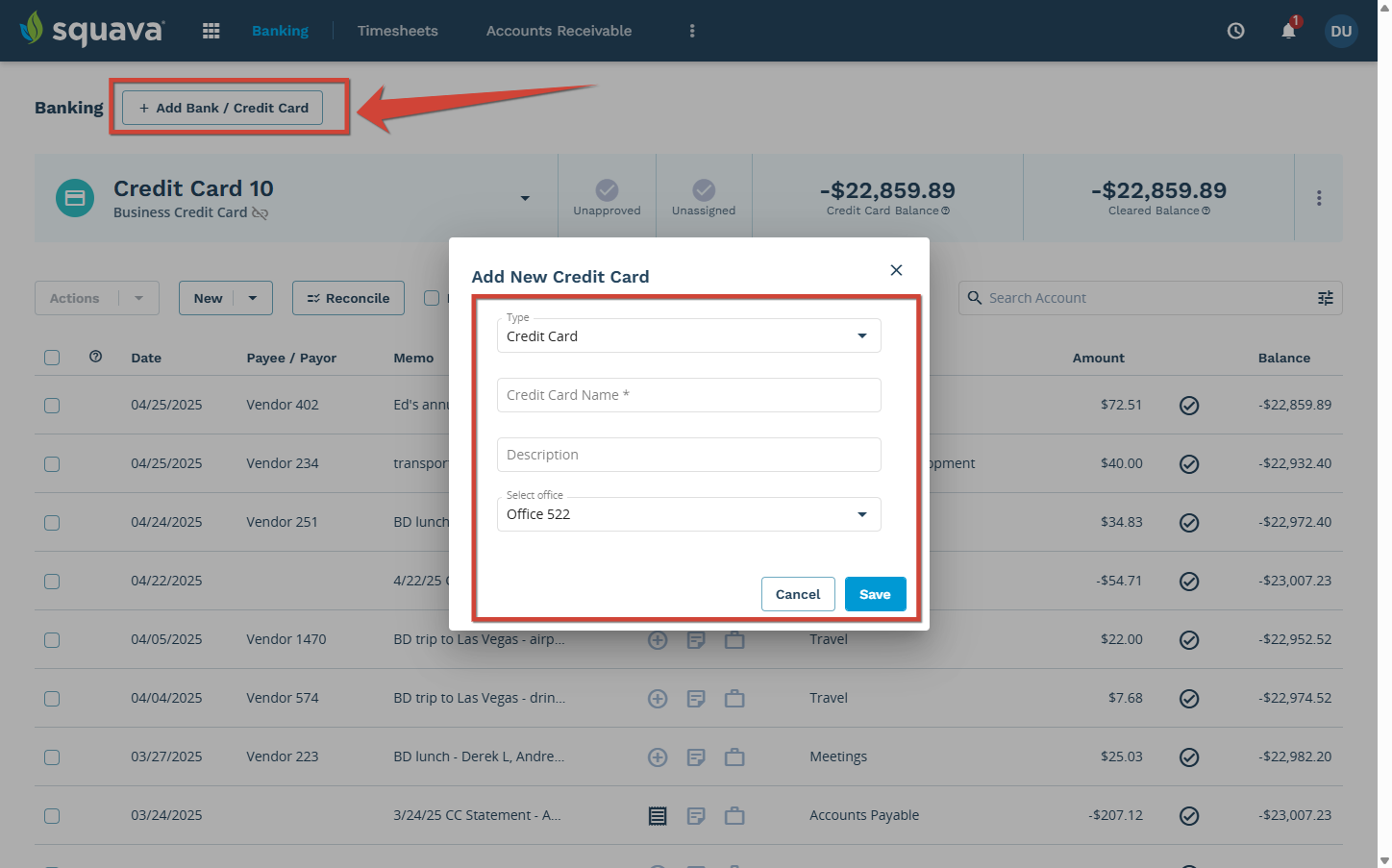Select the Vendor 402 row checkbox
Image resolution: width=1392 pixels, height=868 pixels.
coord(52,406)
